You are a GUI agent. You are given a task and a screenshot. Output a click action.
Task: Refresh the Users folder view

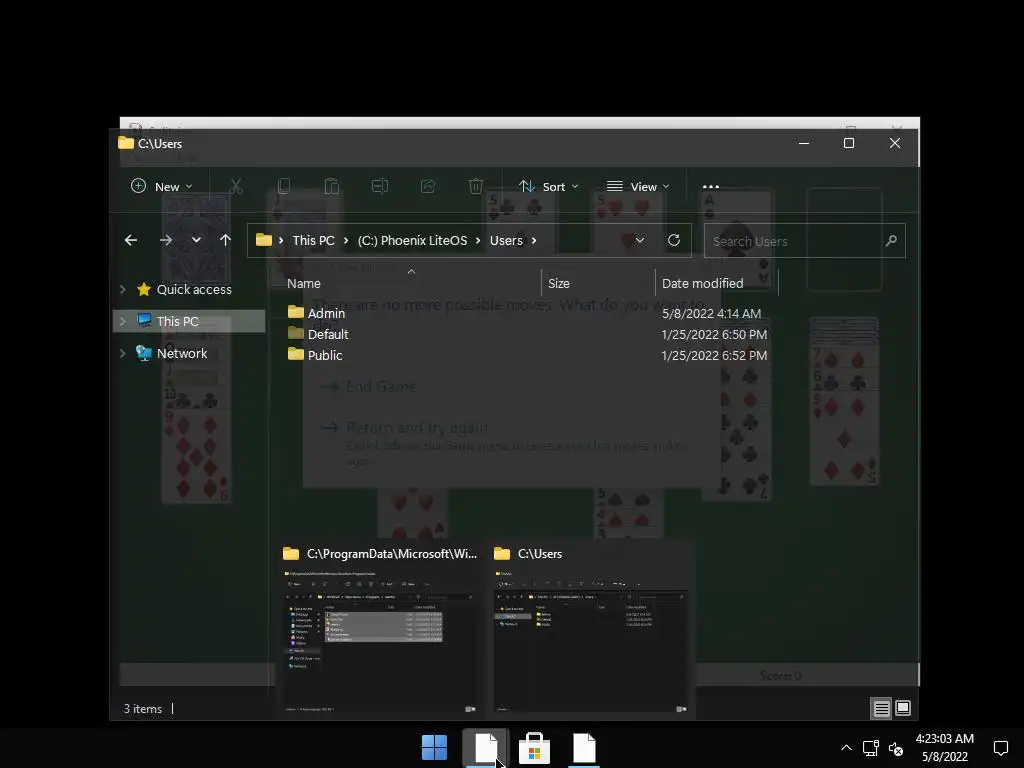[674, 240]
